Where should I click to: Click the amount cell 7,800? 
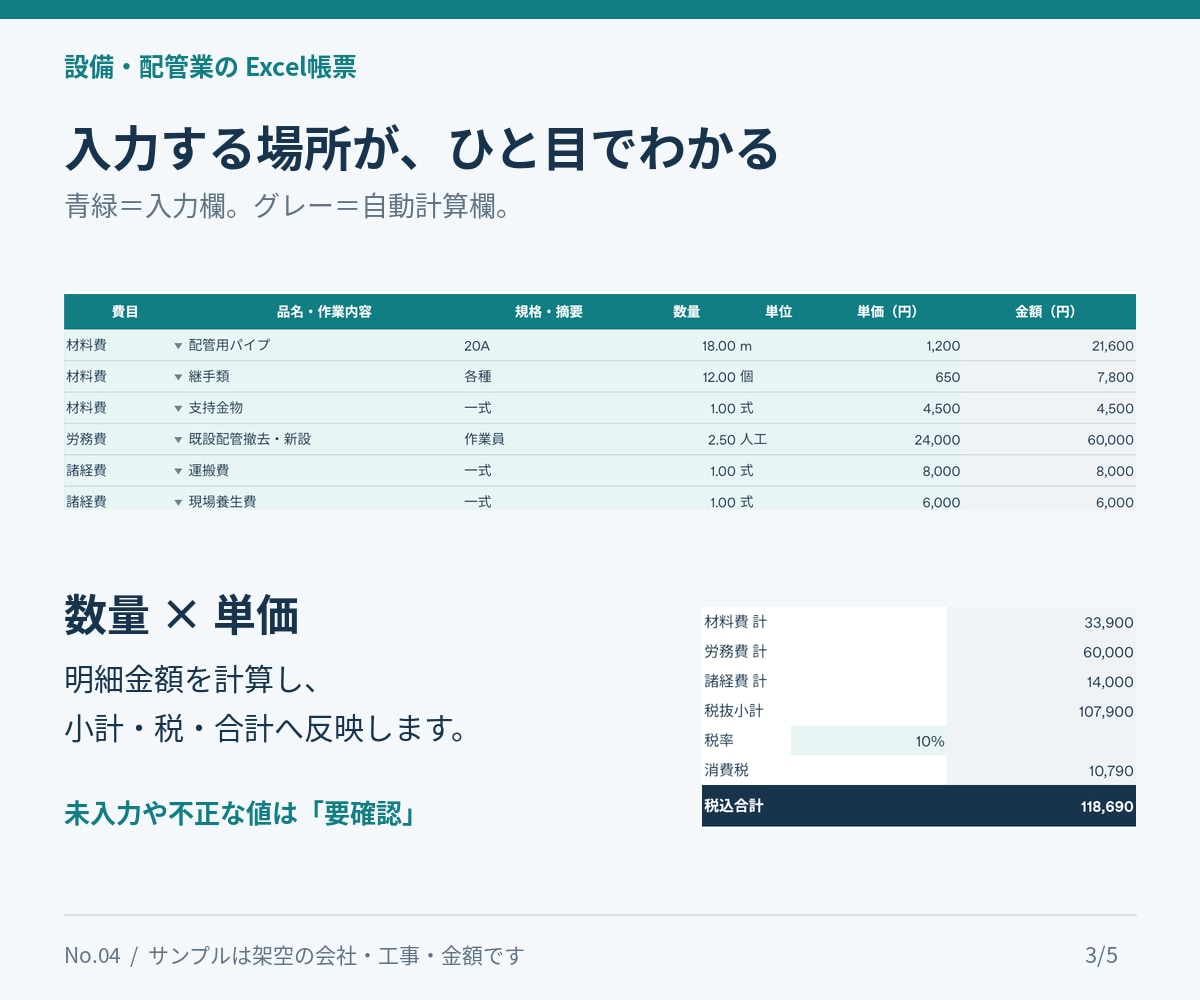(1049, 377)
